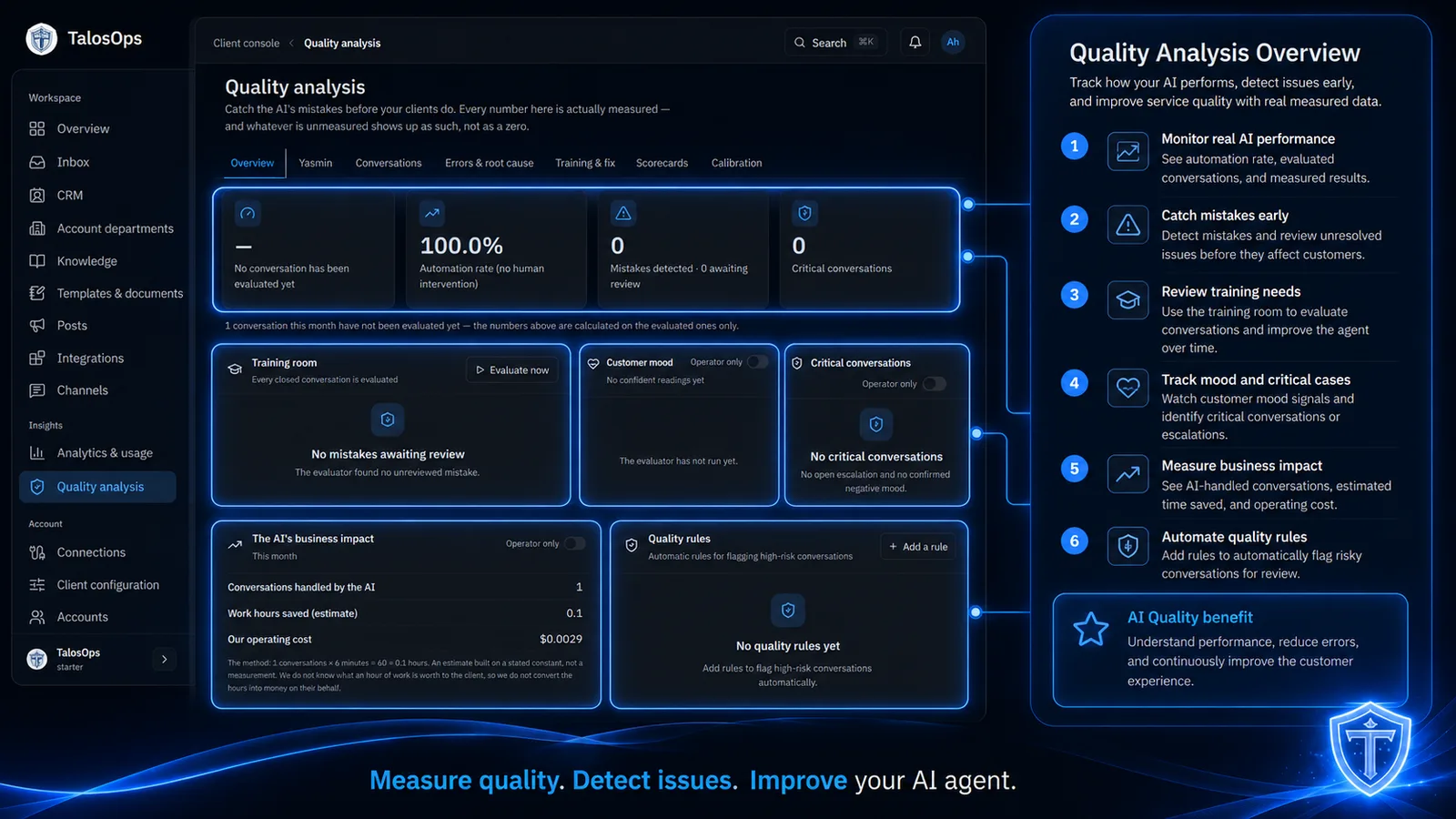Switch to the Conversations tab

tap(389, 163)
